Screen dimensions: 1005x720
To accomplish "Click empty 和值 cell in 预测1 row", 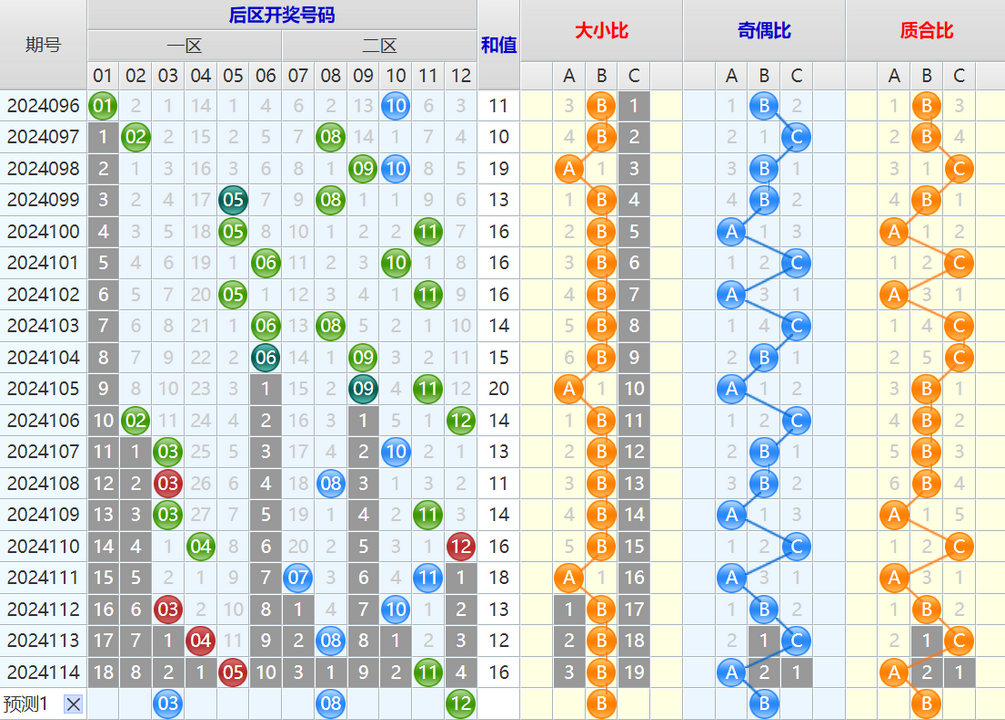I will [x=499, y=704].
